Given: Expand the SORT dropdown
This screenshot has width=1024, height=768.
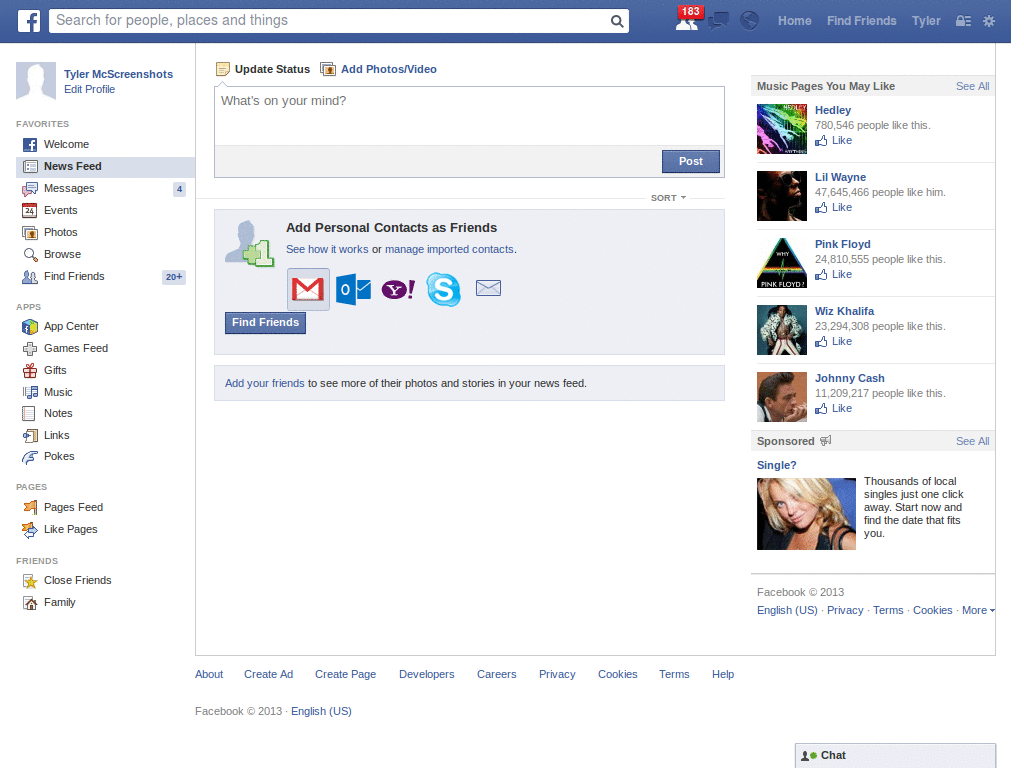Looking at the screenshot, I should pyautogui.click(x=668, y=198).
